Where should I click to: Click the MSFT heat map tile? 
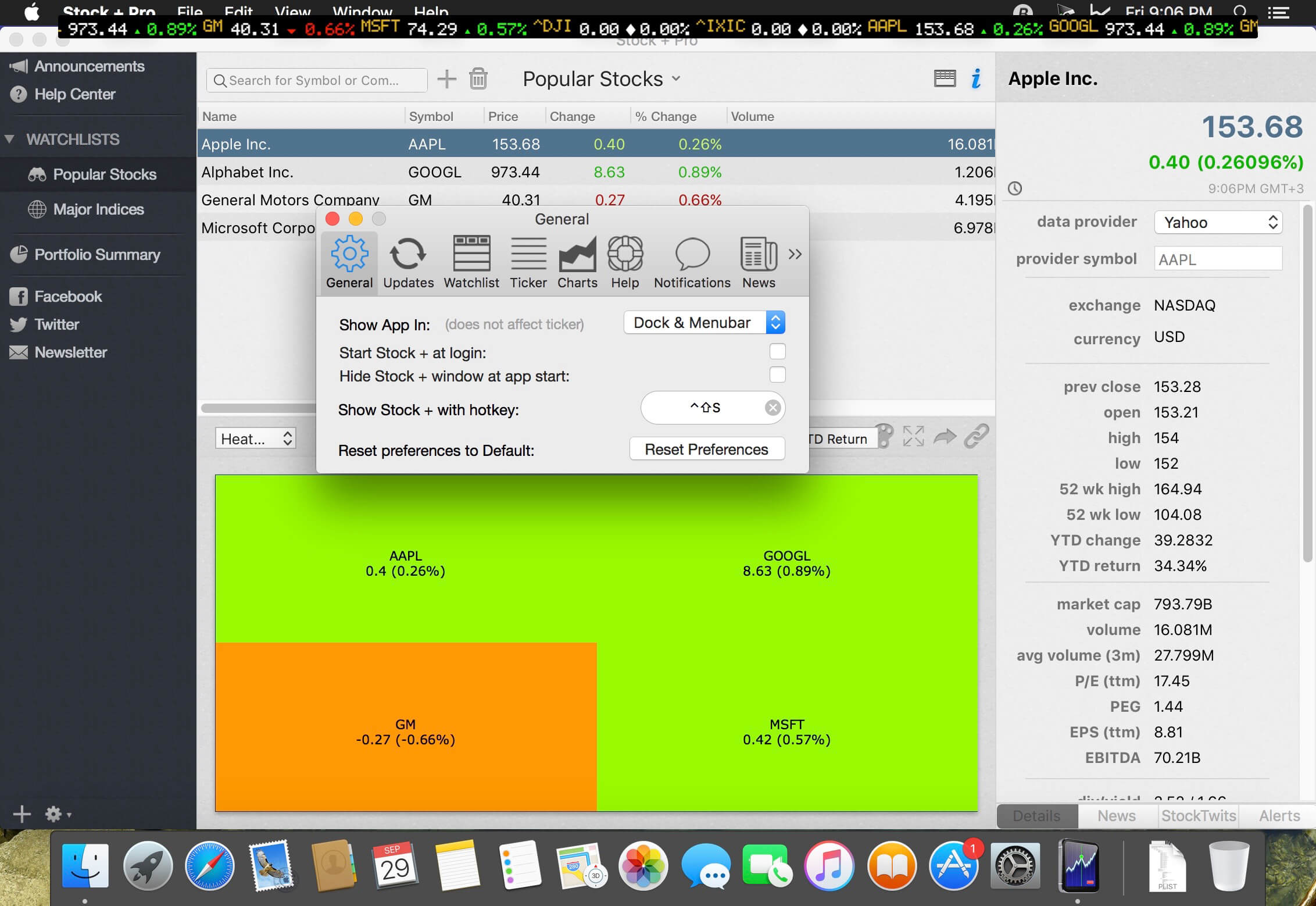[x=787, y=727]
